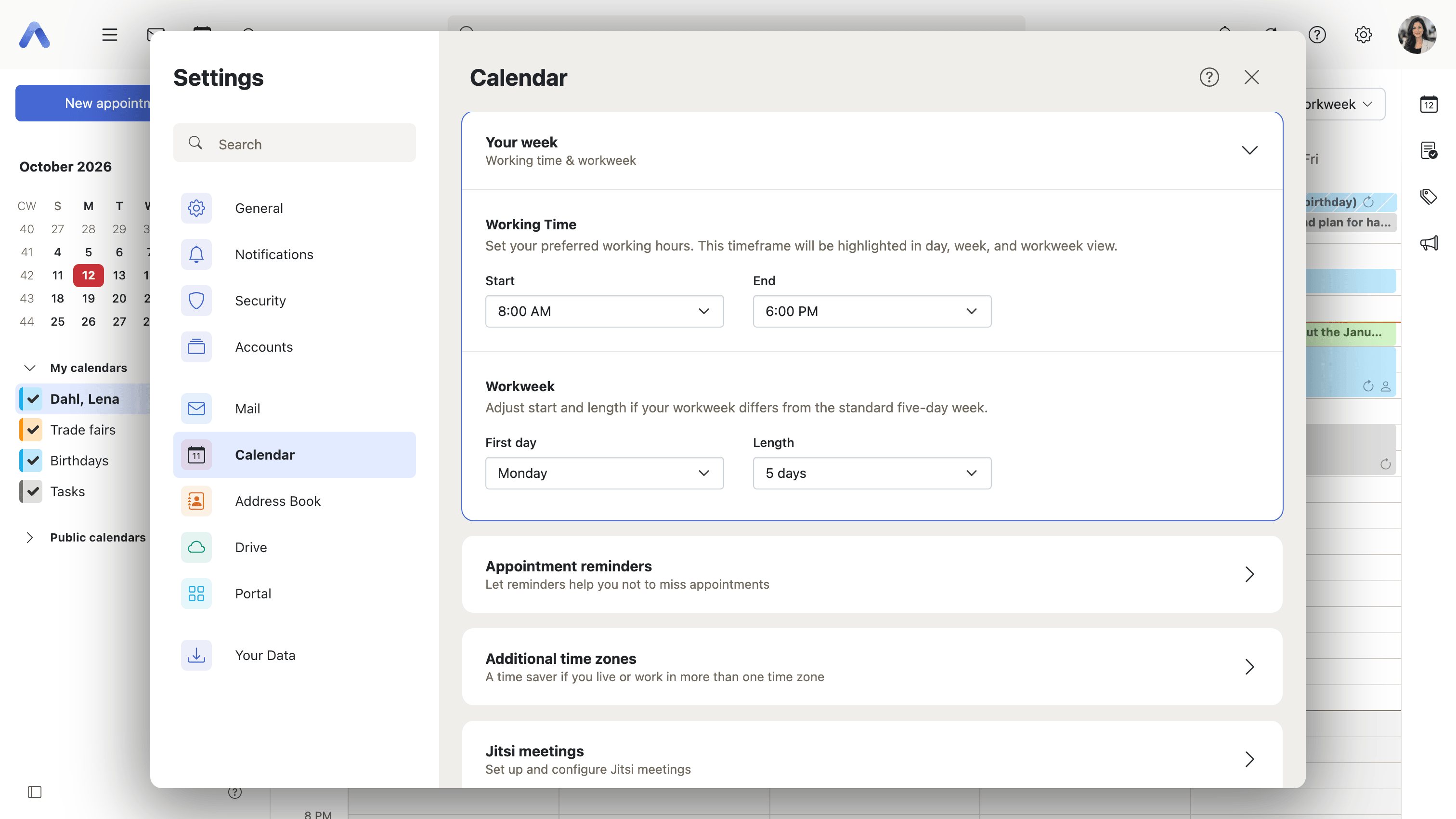Open the Workweek view dropdown
Image resolution: width=1456 pixels, height=819 pixels.
coord(1344,104)
